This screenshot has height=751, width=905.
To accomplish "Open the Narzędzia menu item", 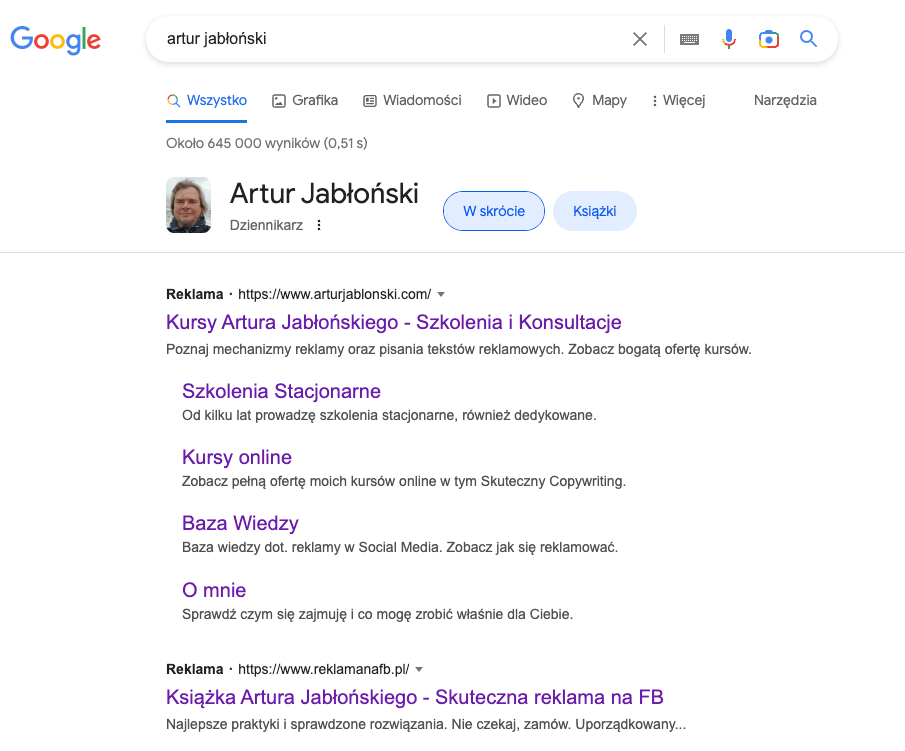I will click(x=785, y=100).
